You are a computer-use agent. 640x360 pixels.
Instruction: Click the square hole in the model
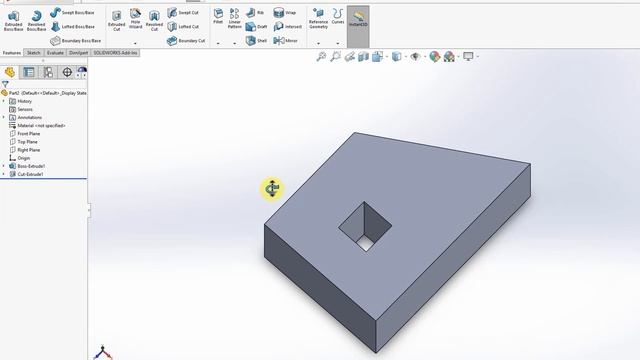(365, 227)
